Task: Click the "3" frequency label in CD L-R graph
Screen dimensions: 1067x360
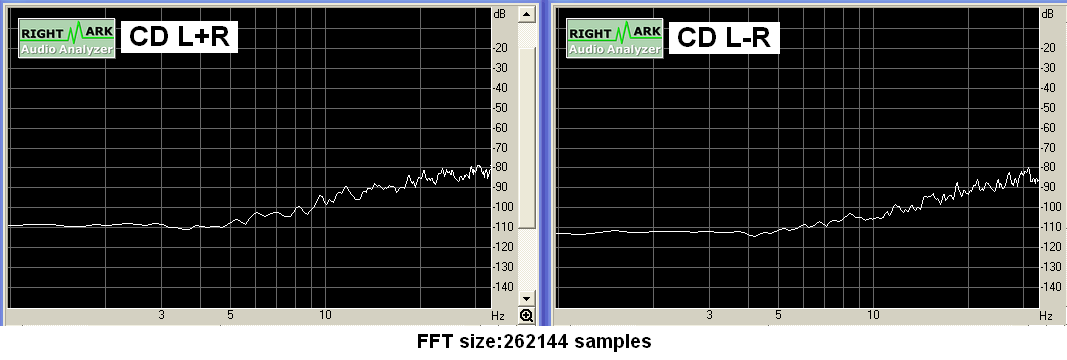Action: (710, 315)
